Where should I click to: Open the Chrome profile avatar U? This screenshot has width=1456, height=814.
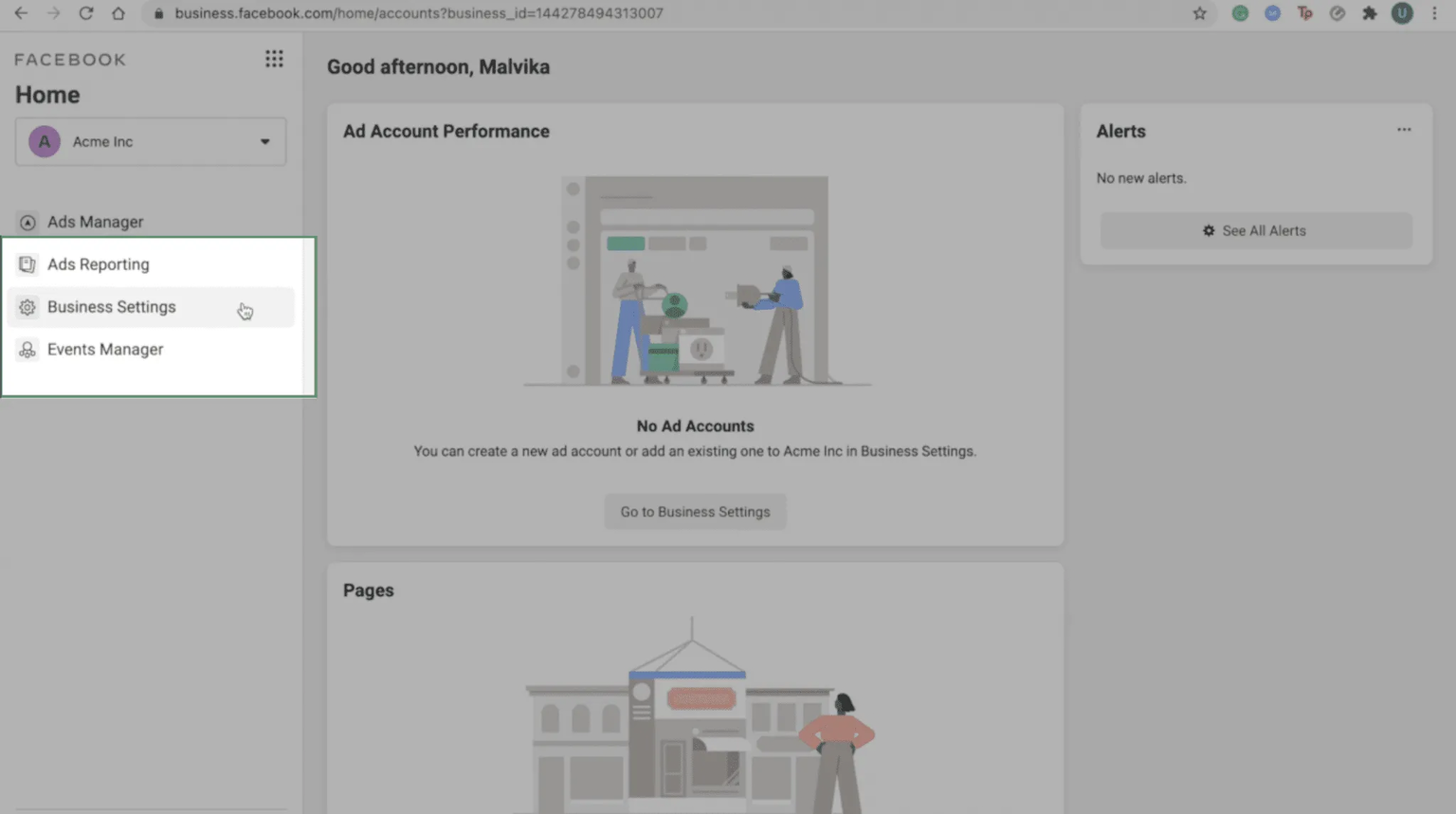(1402, 13)
